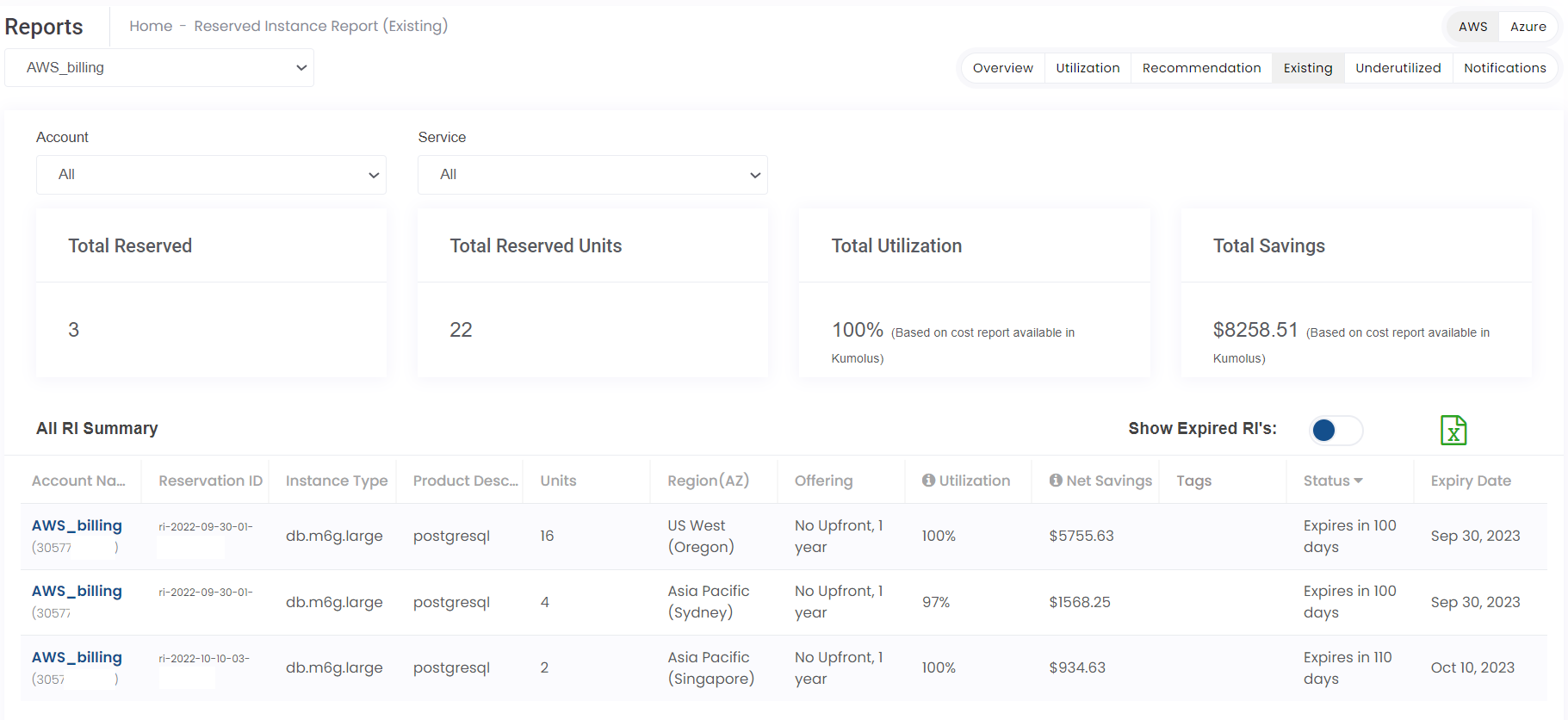Go to the Underutilized tab
Image resolution: width=1568 pixels, height=720 pixels.
pos(1398,68)
